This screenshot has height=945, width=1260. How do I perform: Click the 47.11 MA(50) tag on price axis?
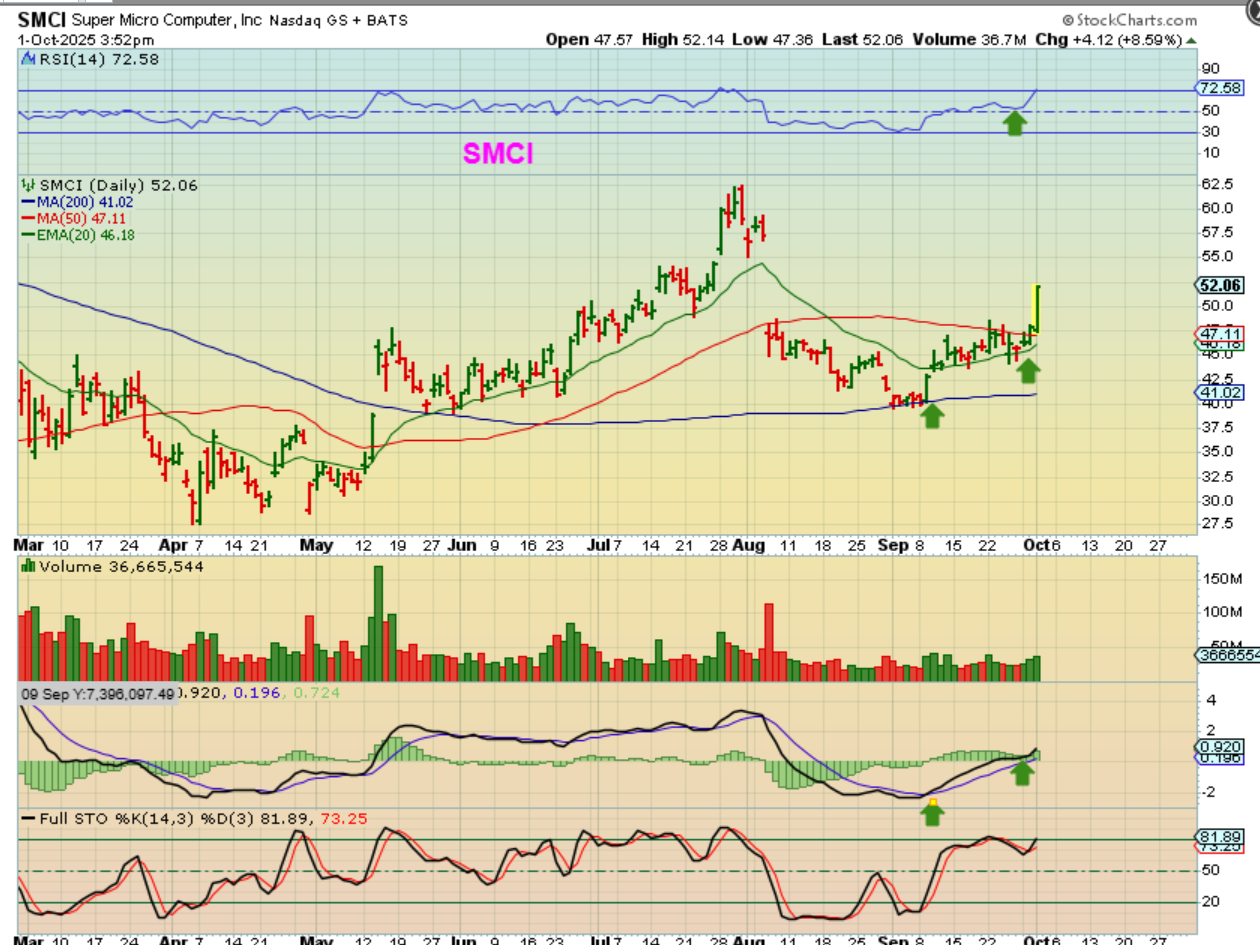click(1218, 333)
